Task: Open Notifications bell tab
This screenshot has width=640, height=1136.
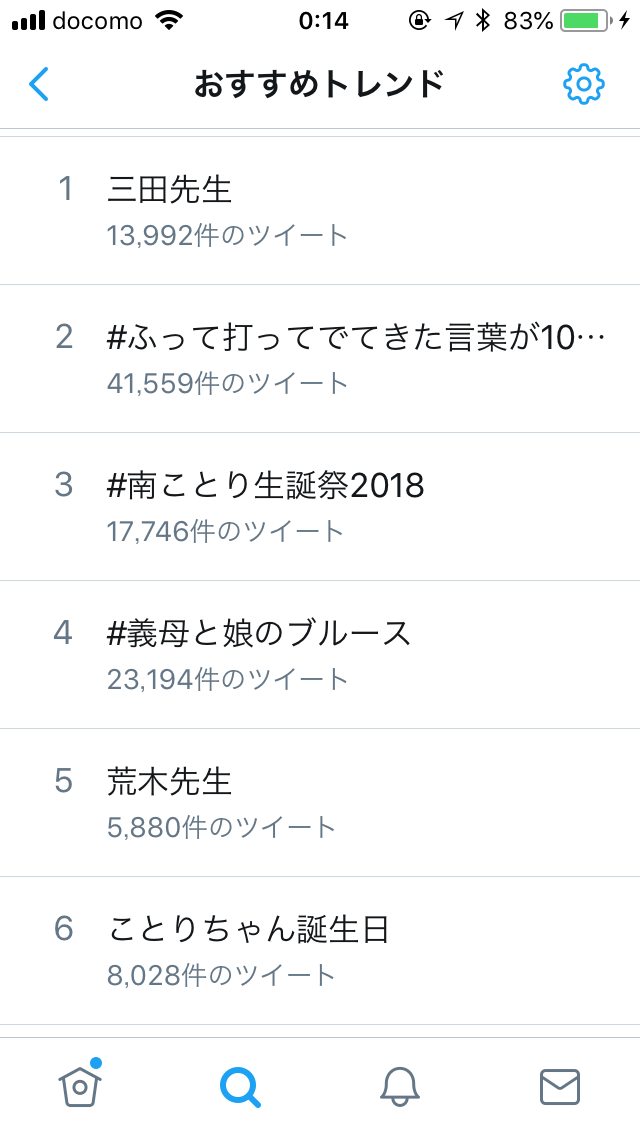Action: pyautogui.click(x=400, y=1086)
